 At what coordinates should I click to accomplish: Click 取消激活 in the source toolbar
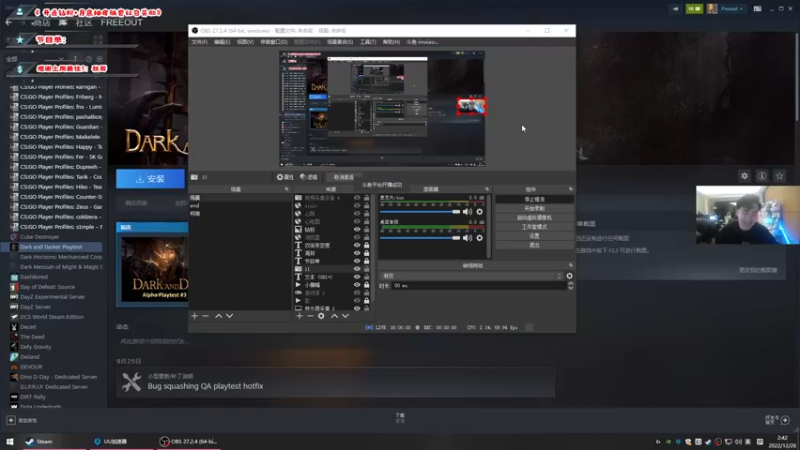pyautogui.click(x=343, y=177)
